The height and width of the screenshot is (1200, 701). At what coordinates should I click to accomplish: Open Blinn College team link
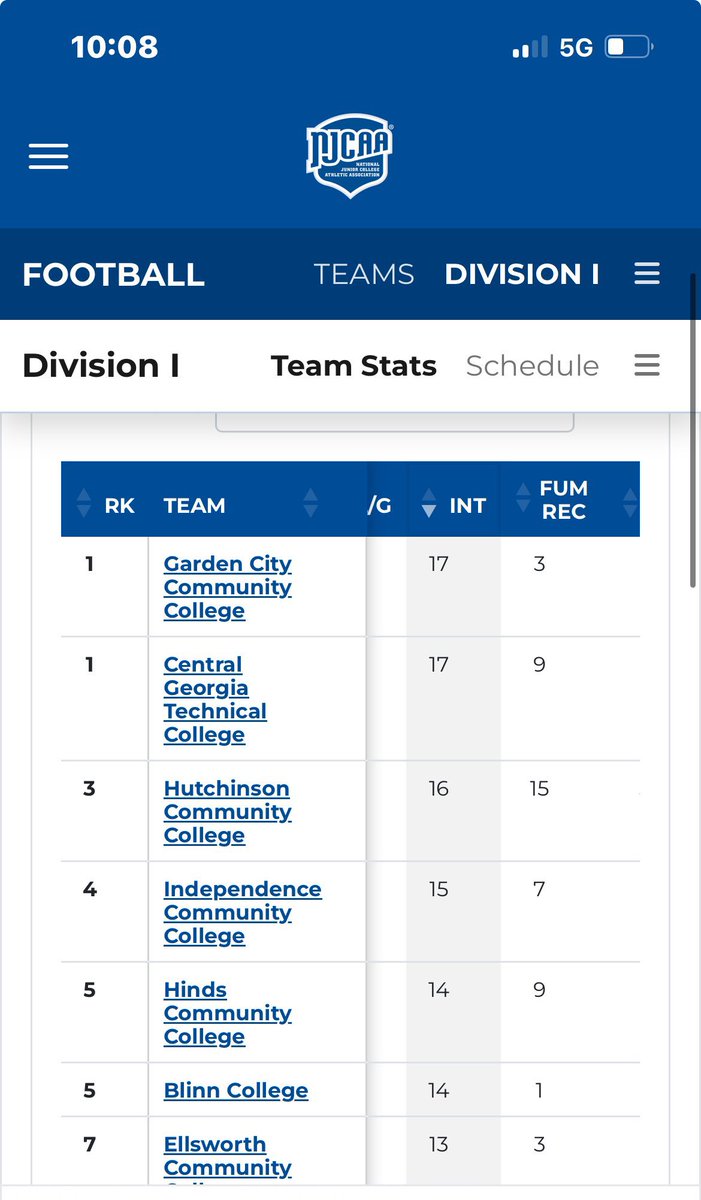[236, 1090]
